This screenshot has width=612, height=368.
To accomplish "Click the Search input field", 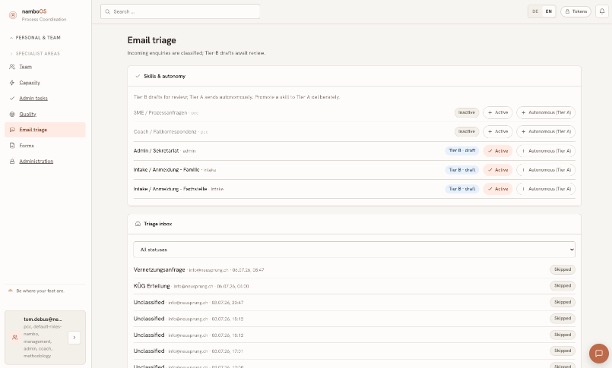I will [180, 12].
